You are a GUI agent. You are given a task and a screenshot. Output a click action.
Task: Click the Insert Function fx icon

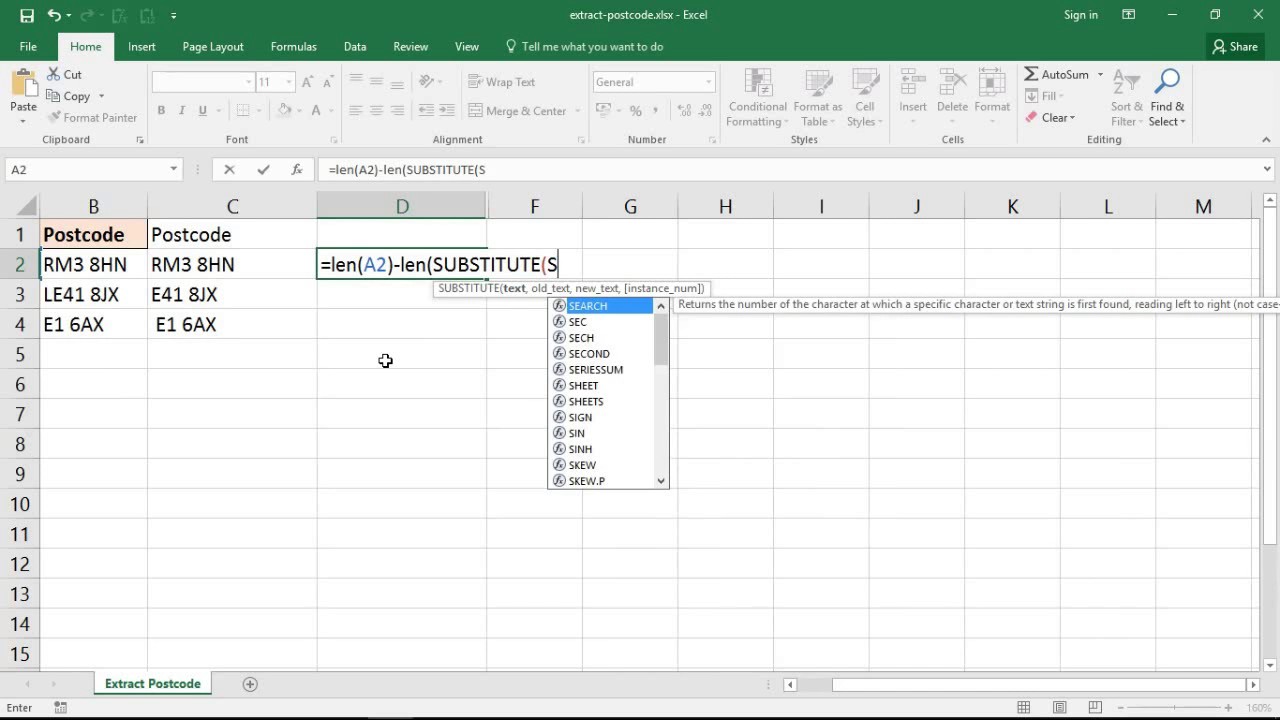coord(297,170)
